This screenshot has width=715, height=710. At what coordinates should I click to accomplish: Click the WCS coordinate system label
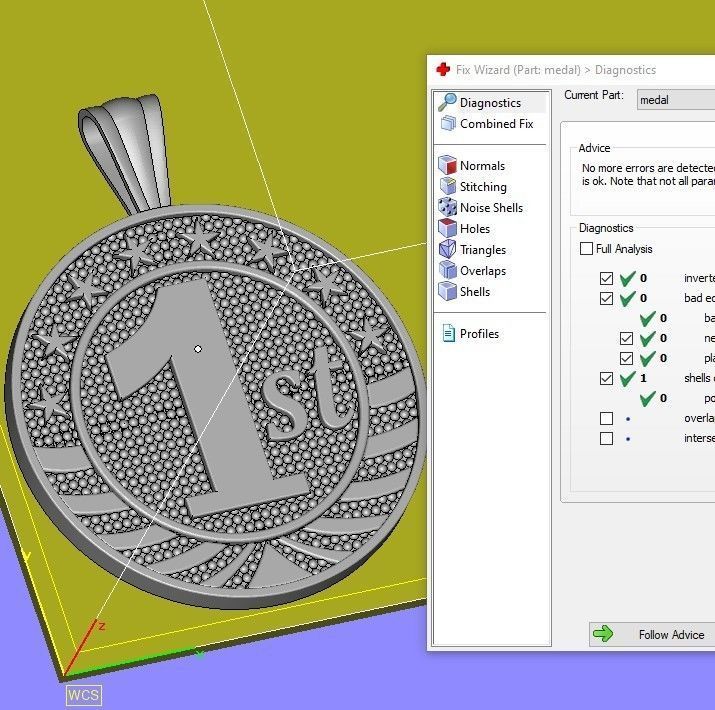click(x=84, y=695)
